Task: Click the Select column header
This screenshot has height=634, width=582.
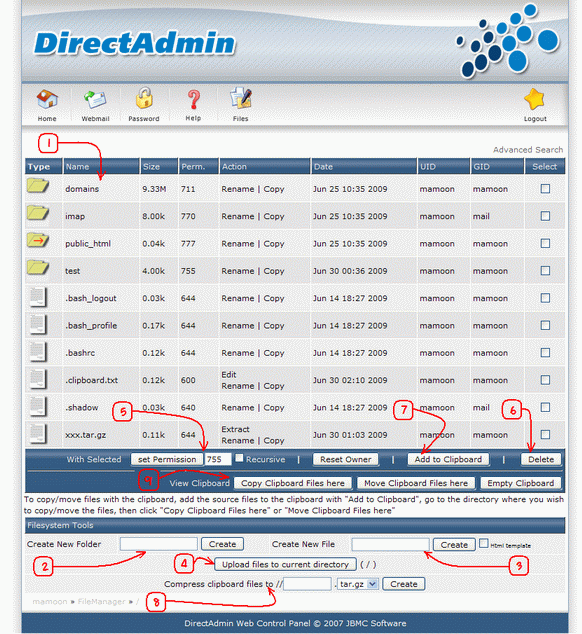Action: 544,167
